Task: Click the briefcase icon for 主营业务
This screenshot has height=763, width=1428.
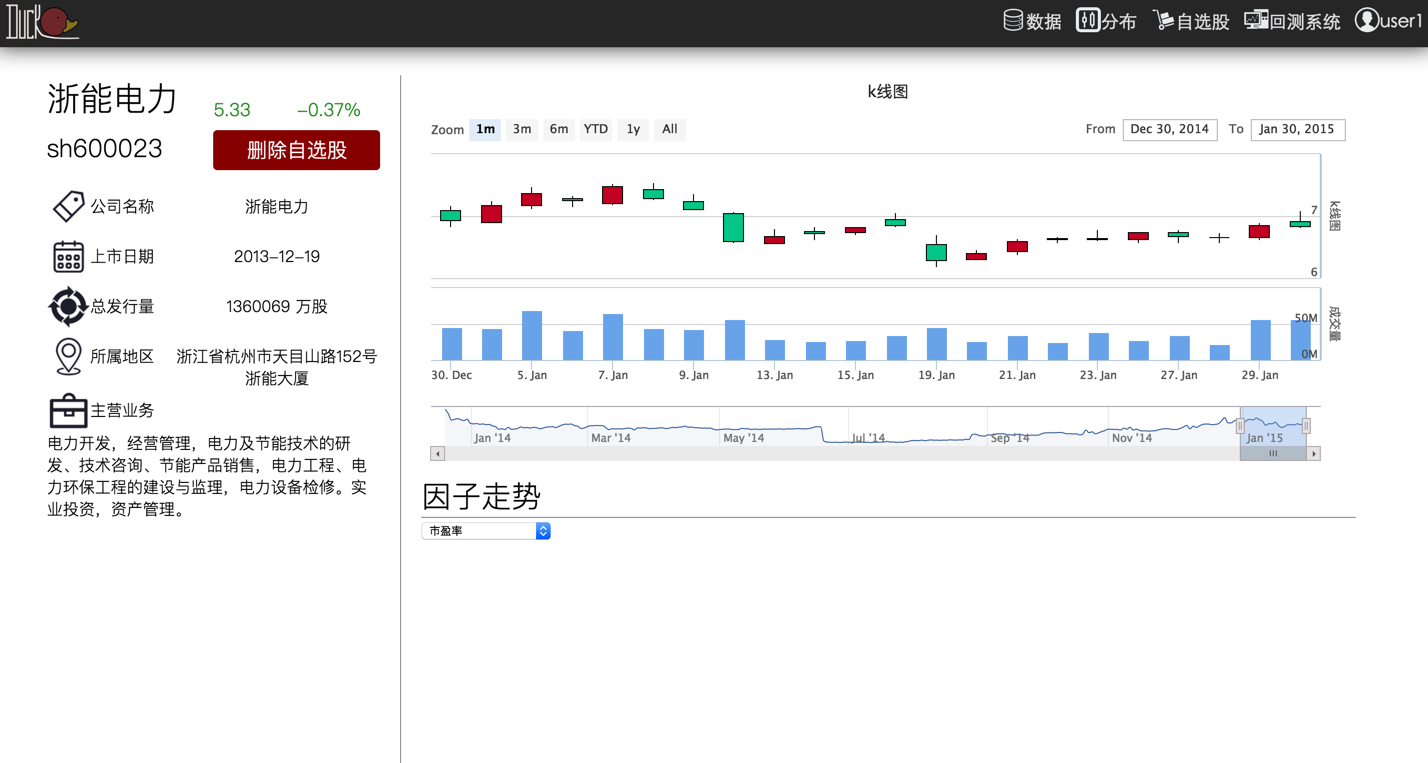Action: click(x=68, y=410)
